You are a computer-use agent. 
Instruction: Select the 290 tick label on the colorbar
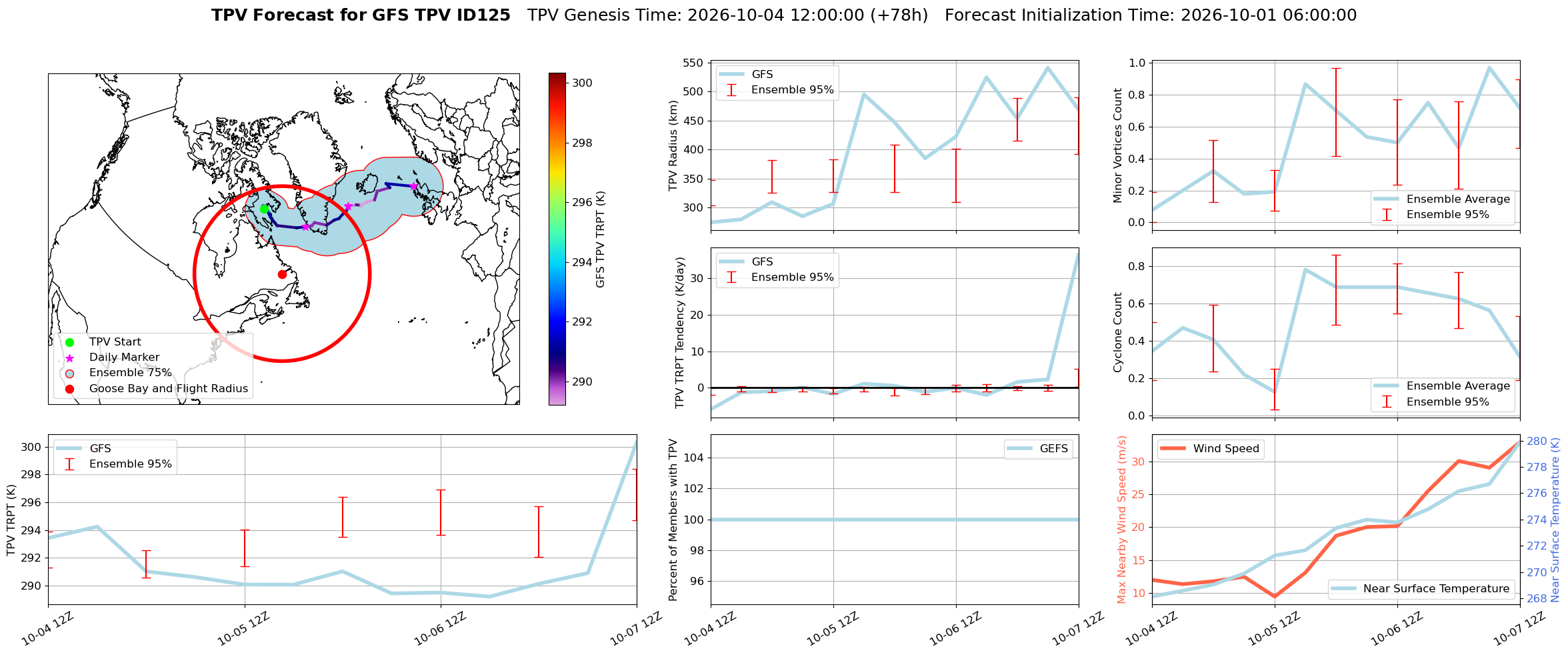(582, 382)
